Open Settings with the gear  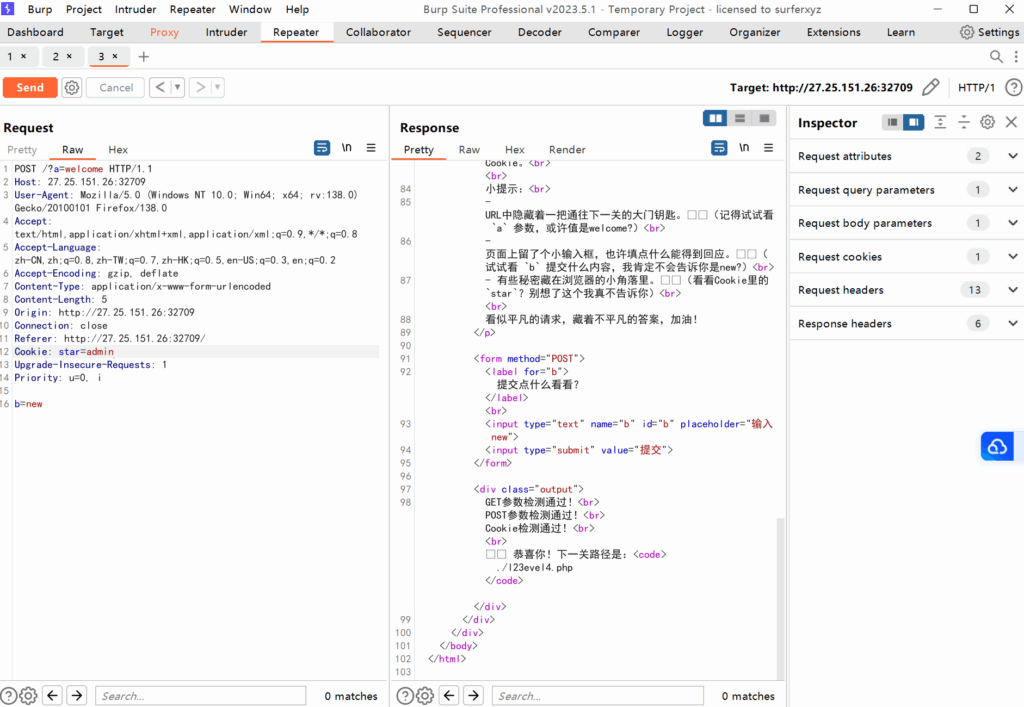click(x=989, y=32)
